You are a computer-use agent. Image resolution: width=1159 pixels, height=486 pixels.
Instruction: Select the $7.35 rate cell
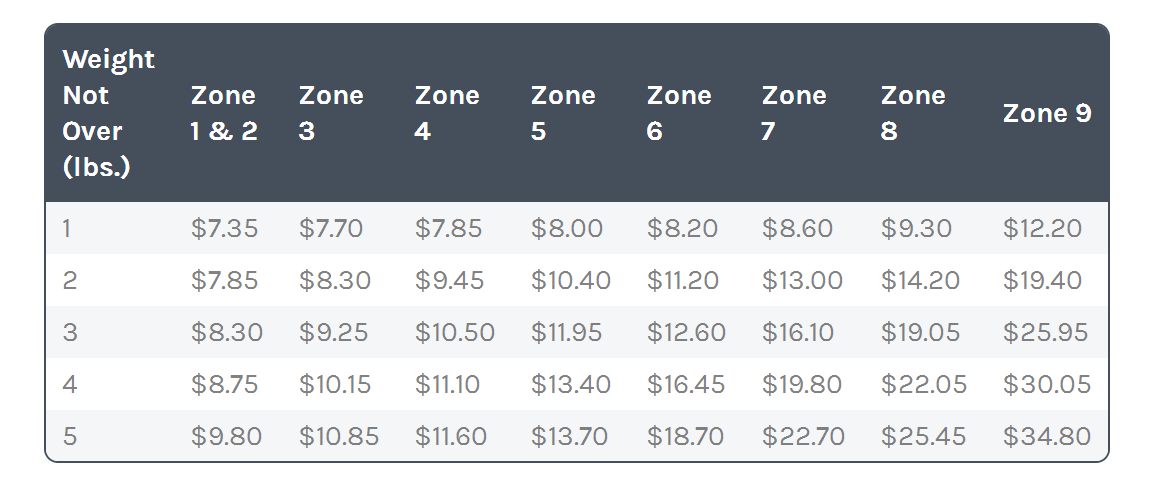(x=224, y=228)
